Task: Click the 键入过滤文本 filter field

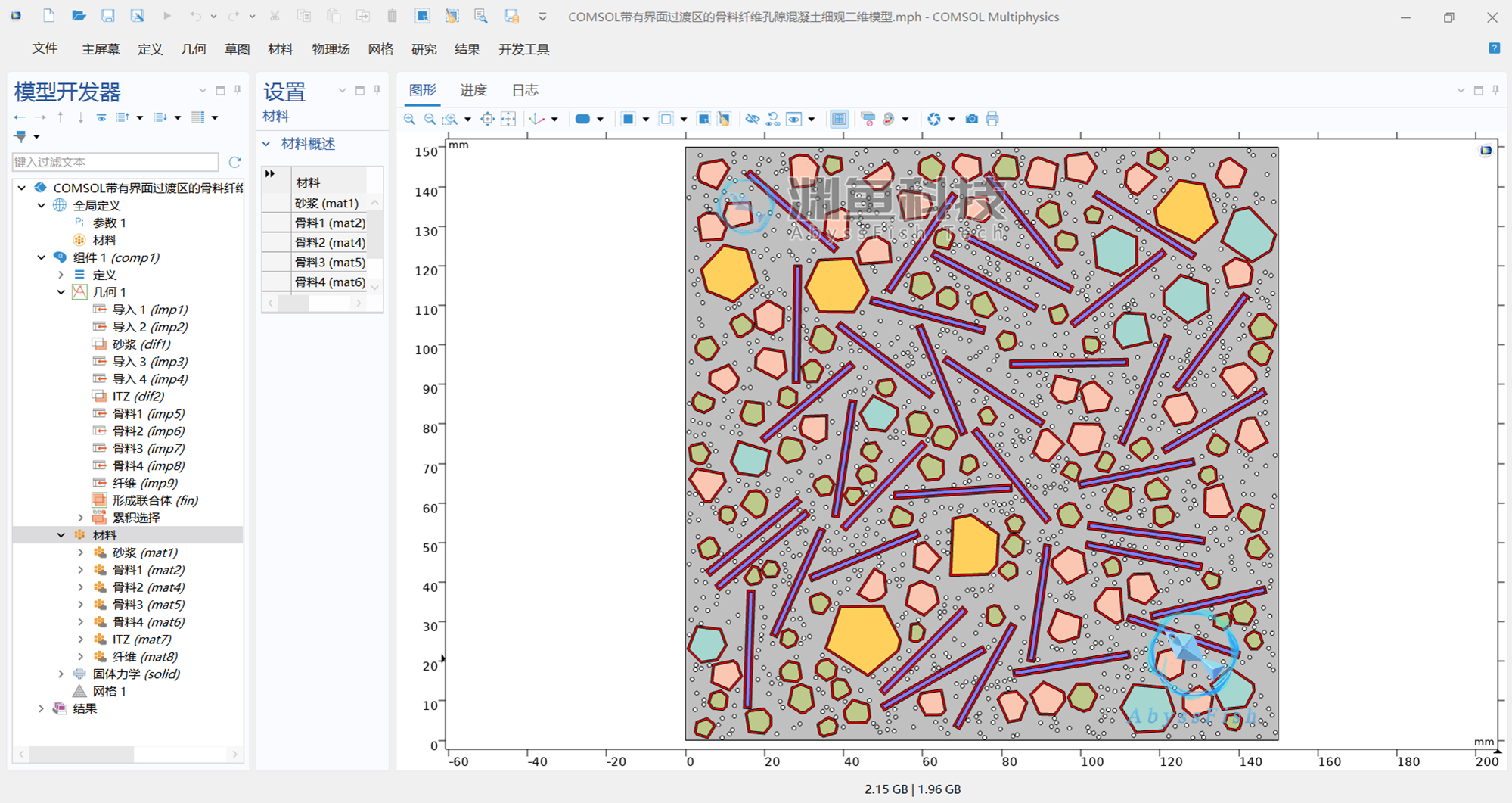Action: tap(116, 162)
